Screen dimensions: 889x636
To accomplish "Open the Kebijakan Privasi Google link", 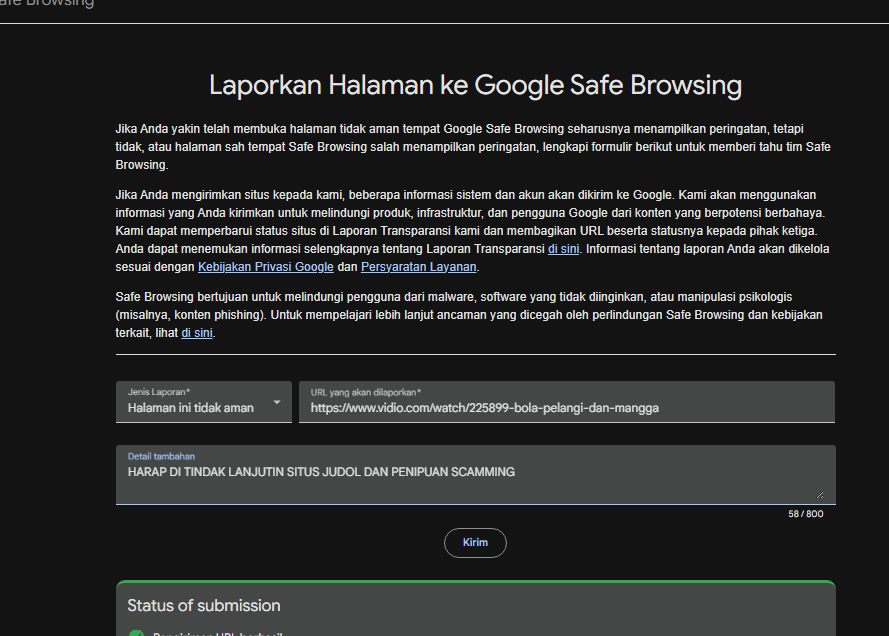I will coord(266,267).
